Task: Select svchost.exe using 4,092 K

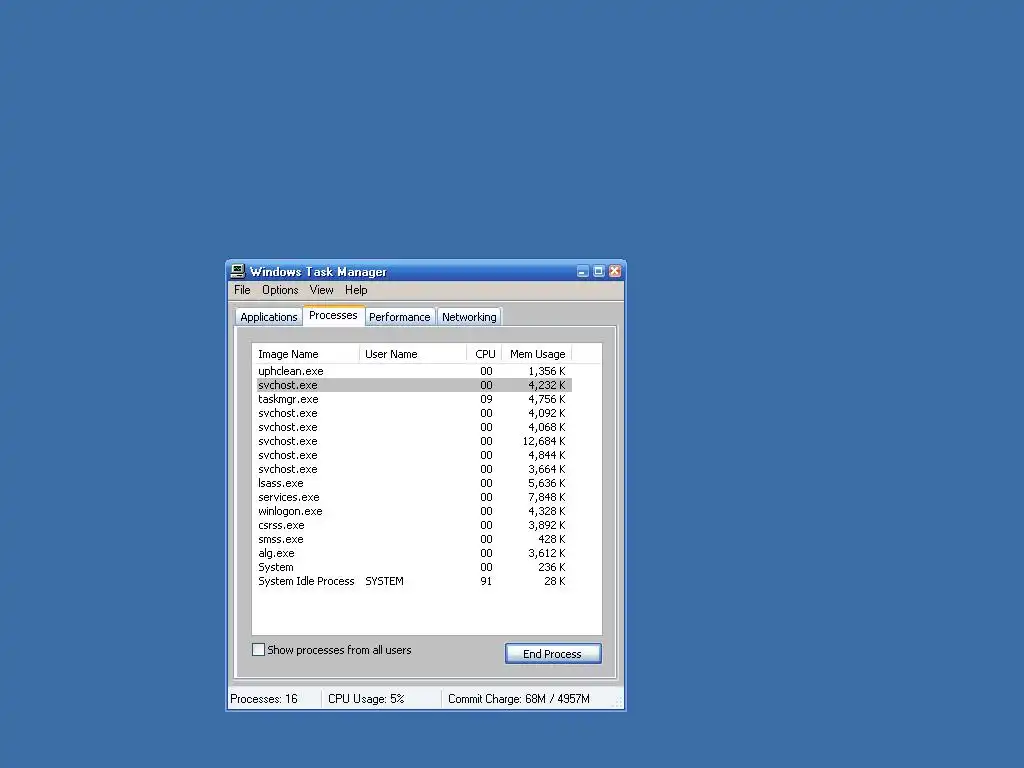Action: pyautogui.click(x=414, y=413)
